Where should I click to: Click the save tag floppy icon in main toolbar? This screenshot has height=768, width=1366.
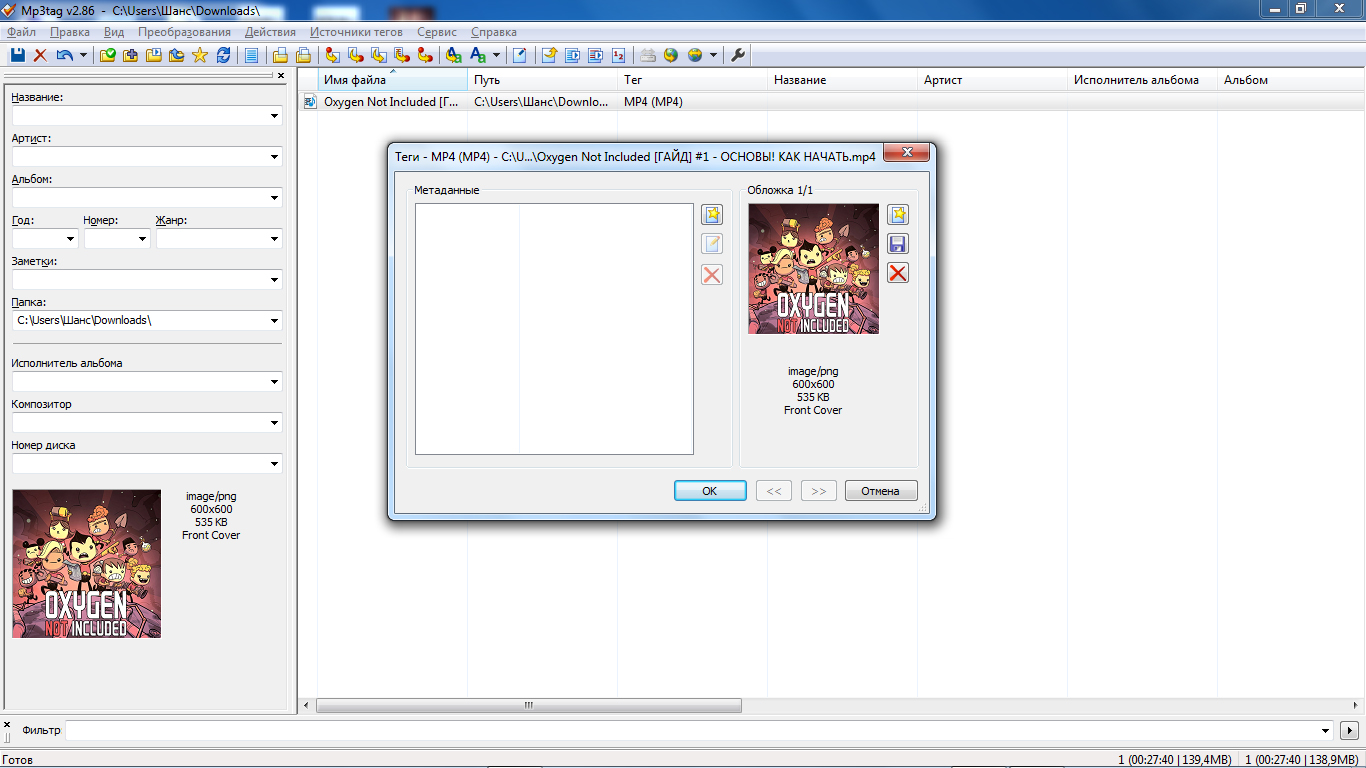coord(18,55)
